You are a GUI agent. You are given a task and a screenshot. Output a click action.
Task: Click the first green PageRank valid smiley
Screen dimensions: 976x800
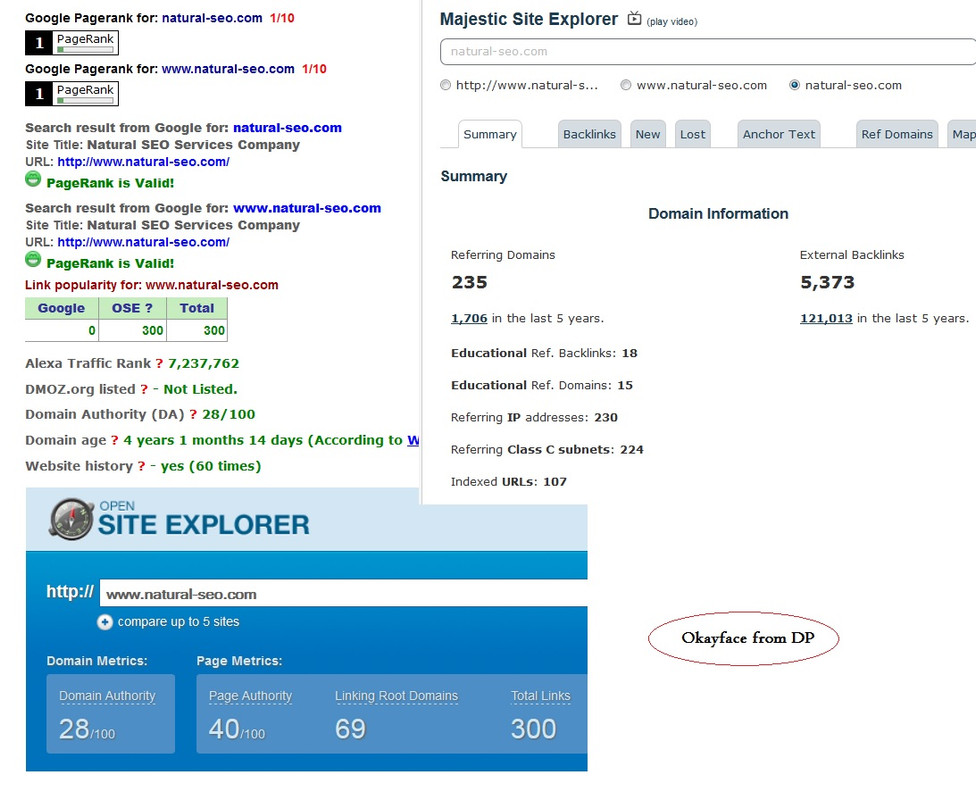[x=33, y=180]
